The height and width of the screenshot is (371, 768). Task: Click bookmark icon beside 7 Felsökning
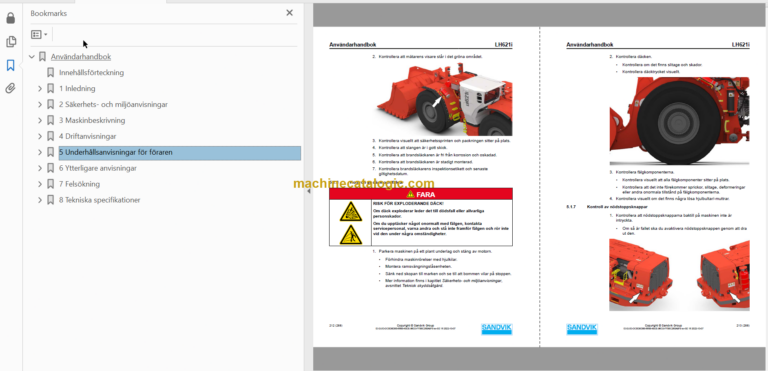tap(50, 184)
